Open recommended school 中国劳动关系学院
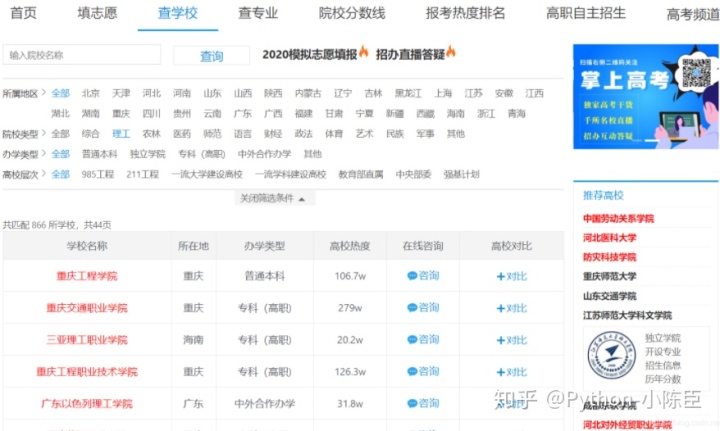The image size is (720, 431). coord(618,218)
